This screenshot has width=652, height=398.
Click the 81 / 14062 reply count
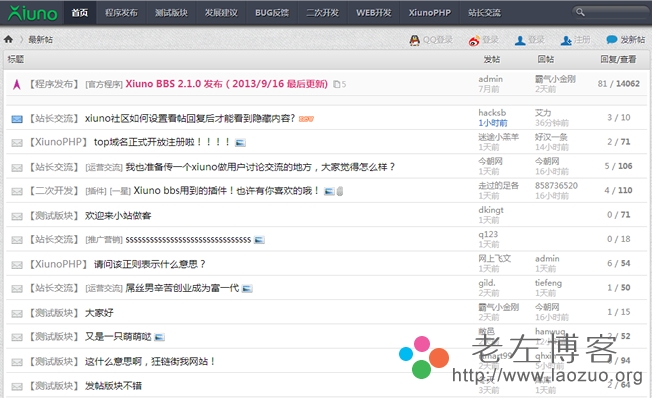tap(618, 84)
